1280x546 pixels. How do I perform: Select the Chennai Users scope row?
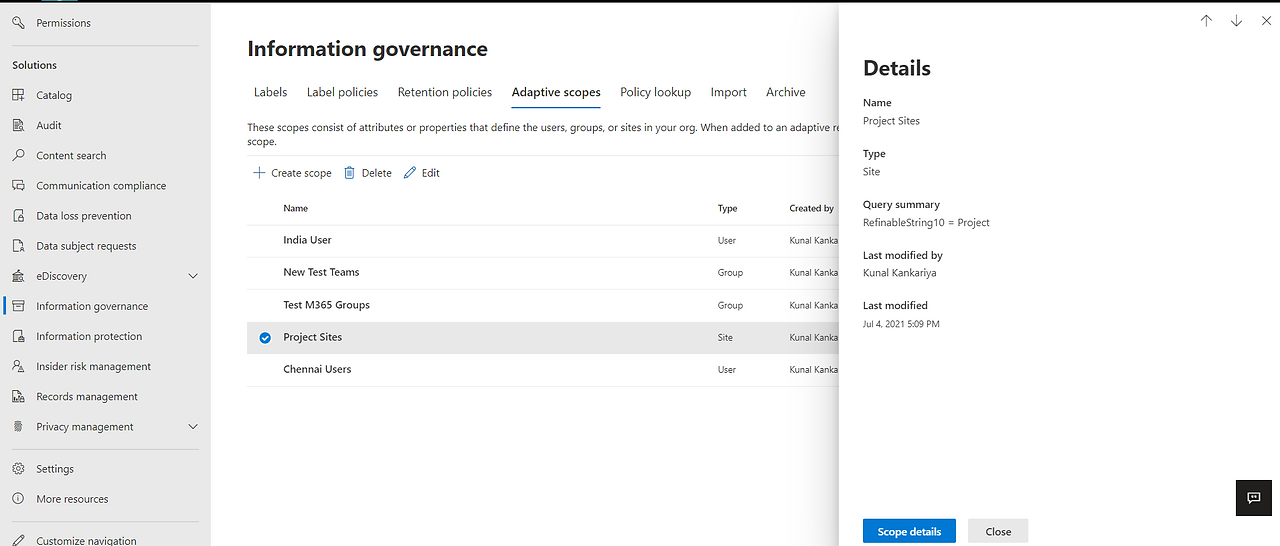(543, 369)
